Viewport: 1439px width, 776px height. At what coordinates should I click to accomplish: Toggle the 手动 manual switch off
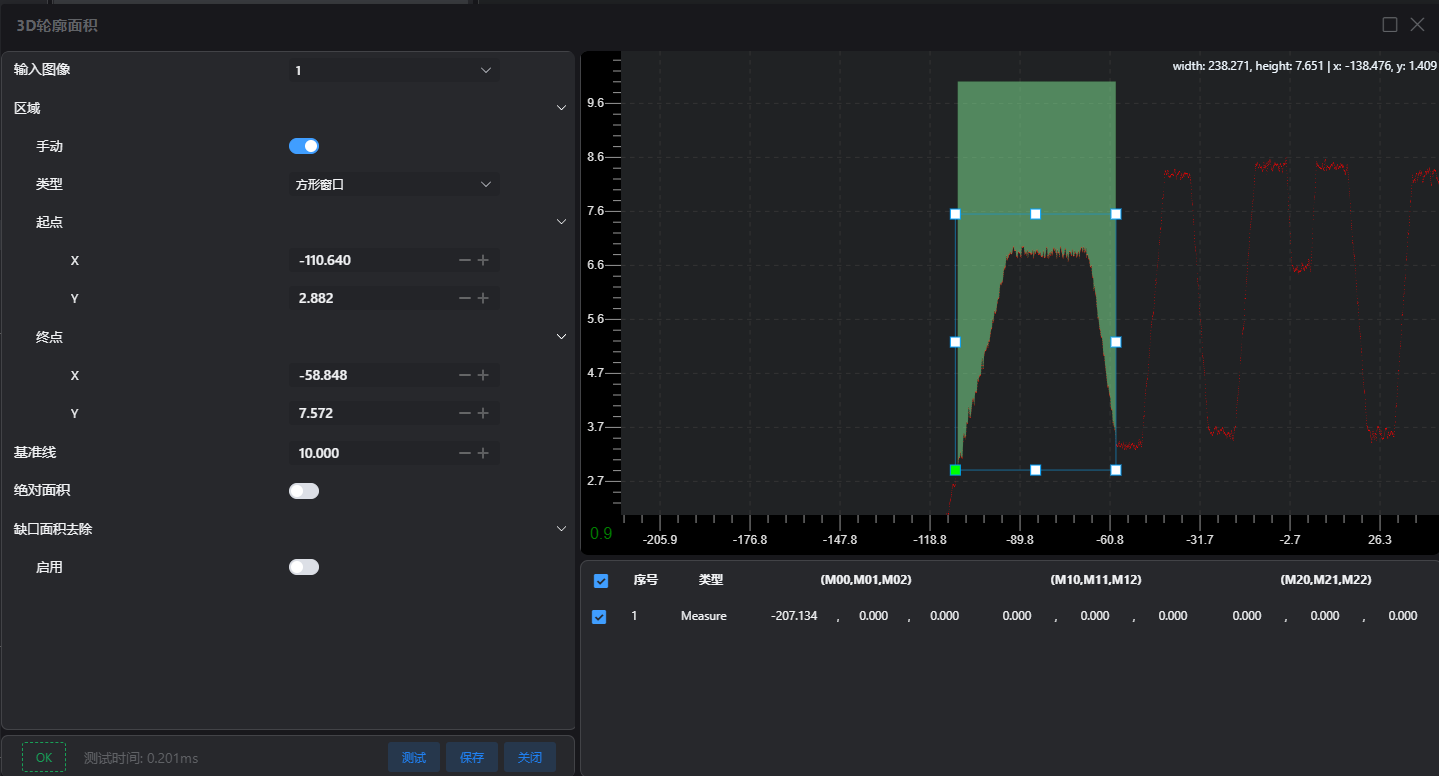304,146
